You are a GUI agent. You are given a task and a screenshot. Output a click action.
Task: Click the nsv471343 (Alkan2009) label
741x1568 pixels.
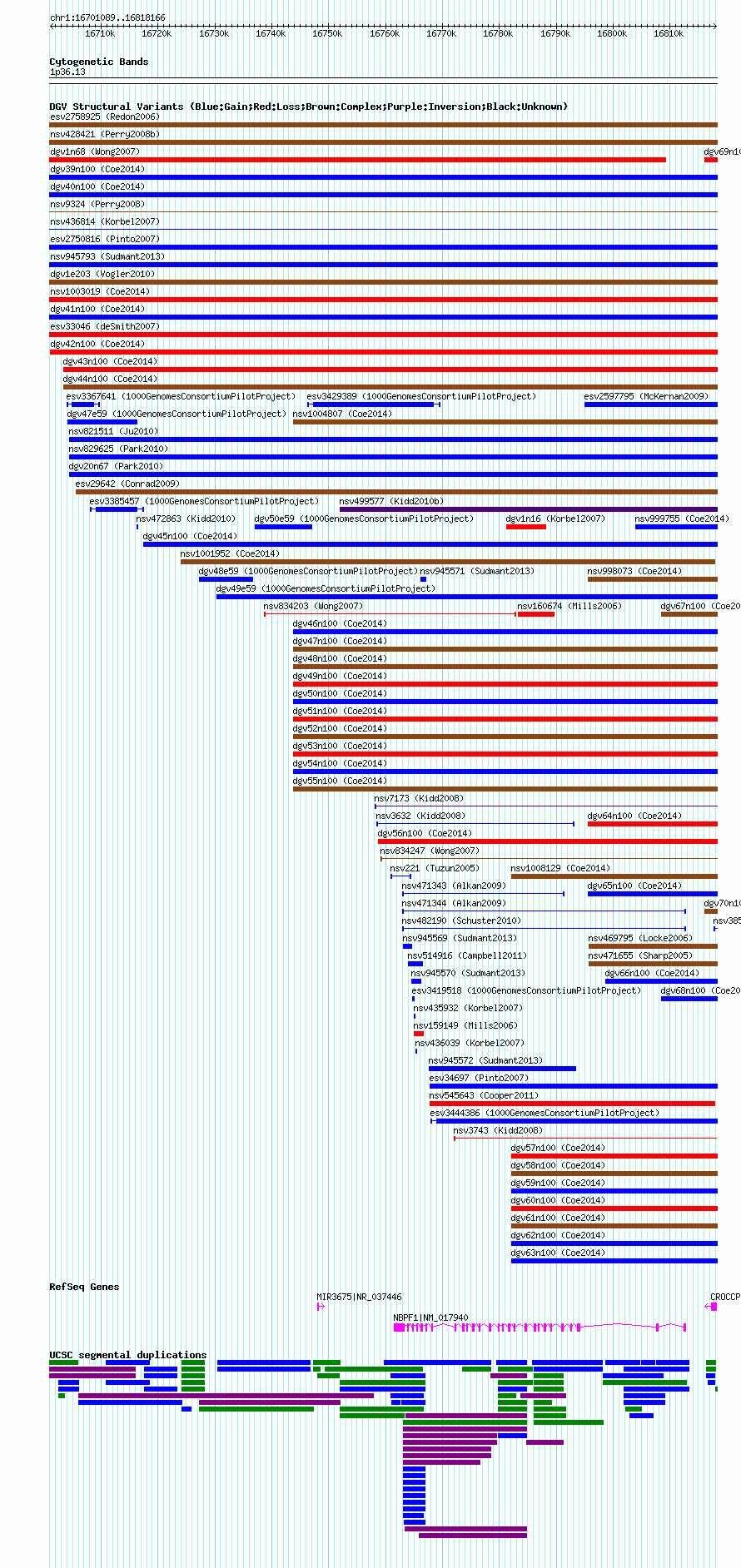click(454, 886)
